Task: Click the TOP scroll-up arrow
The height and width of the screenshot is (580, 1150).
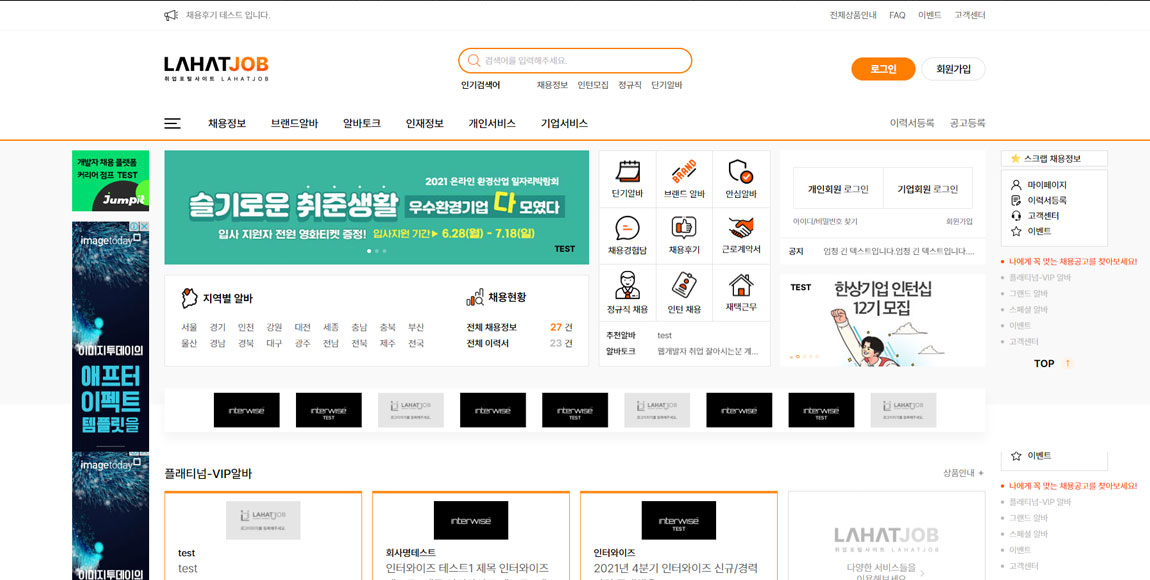Action: click(x=1067, y=363)
